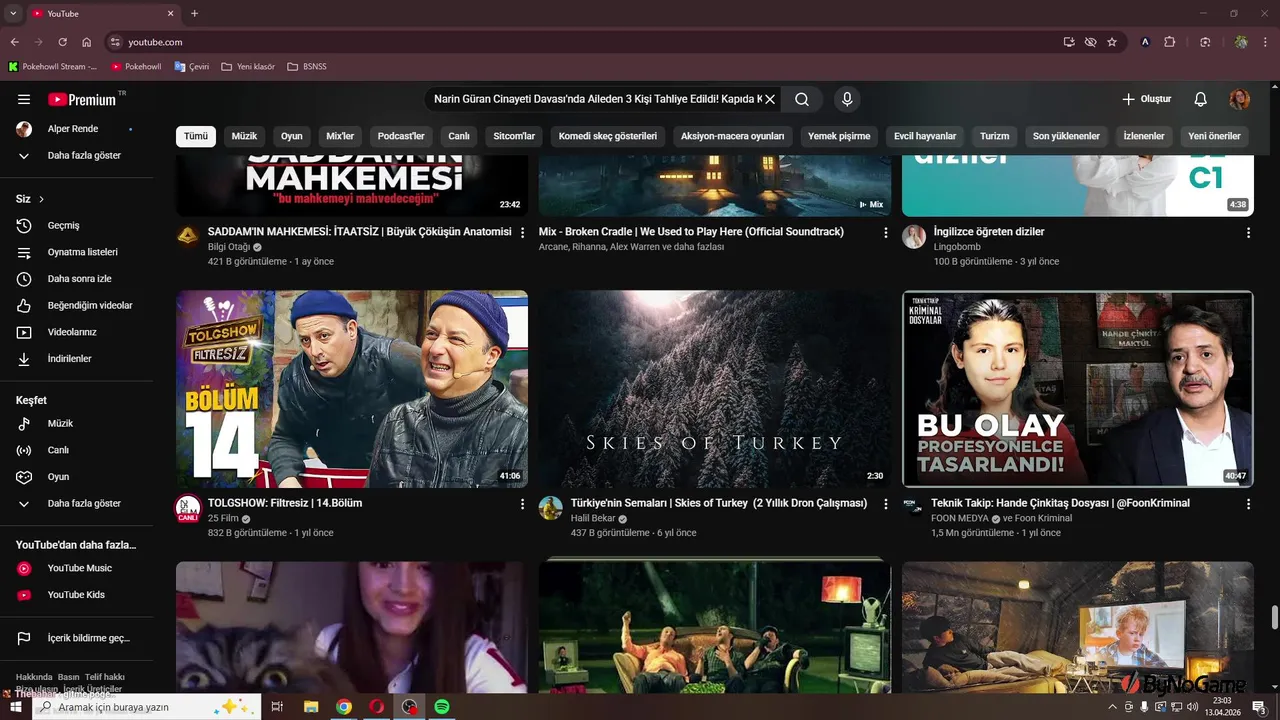
Task: Select the Yemek pişirme filter chip
Action: point(839,136)
